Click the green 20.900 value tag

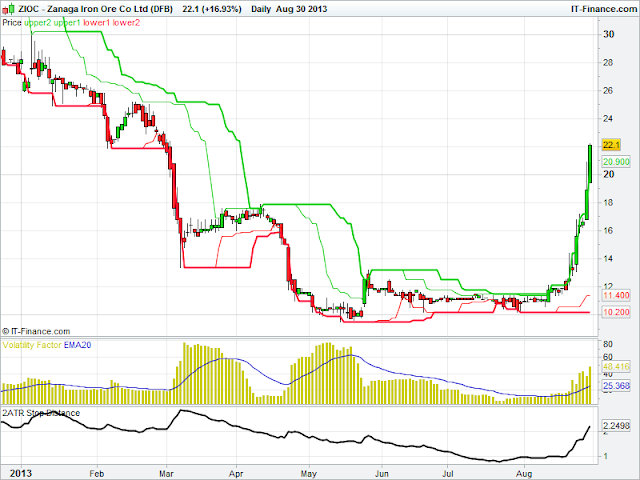[616, 162]
